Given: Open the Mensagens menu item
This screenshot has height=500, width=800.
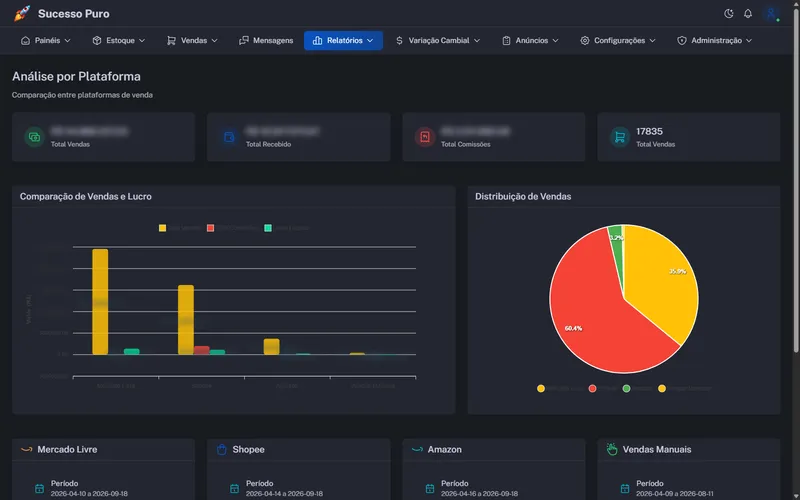Looking at the screenshot, I should pos(266,40).
